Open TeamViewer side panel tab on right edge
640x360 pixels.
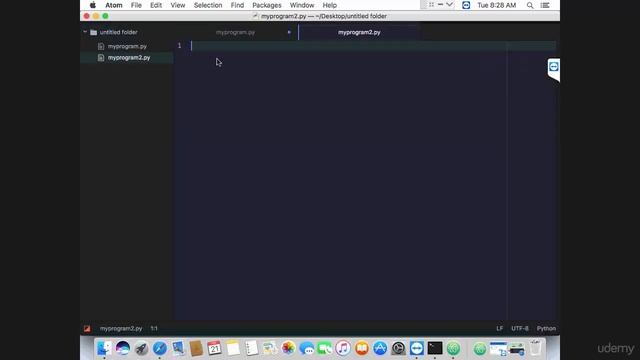553,68
